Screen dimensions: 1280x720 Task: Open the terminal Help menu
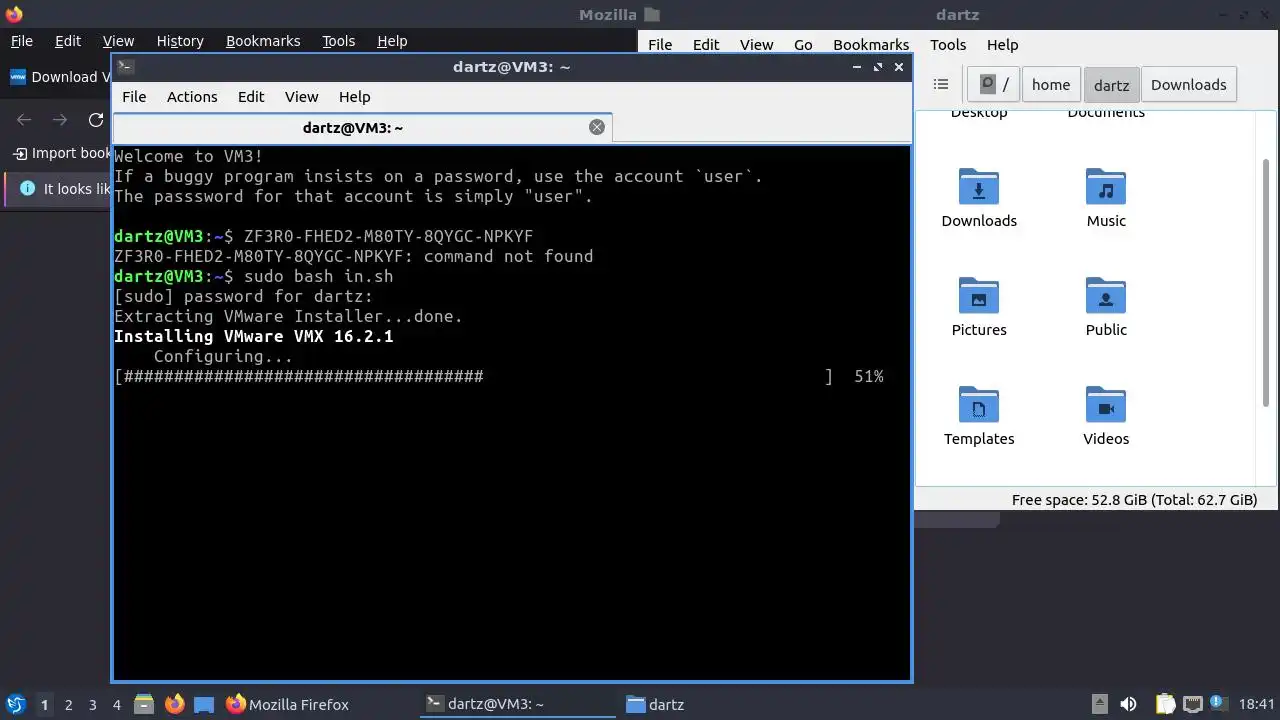[354, 97]
